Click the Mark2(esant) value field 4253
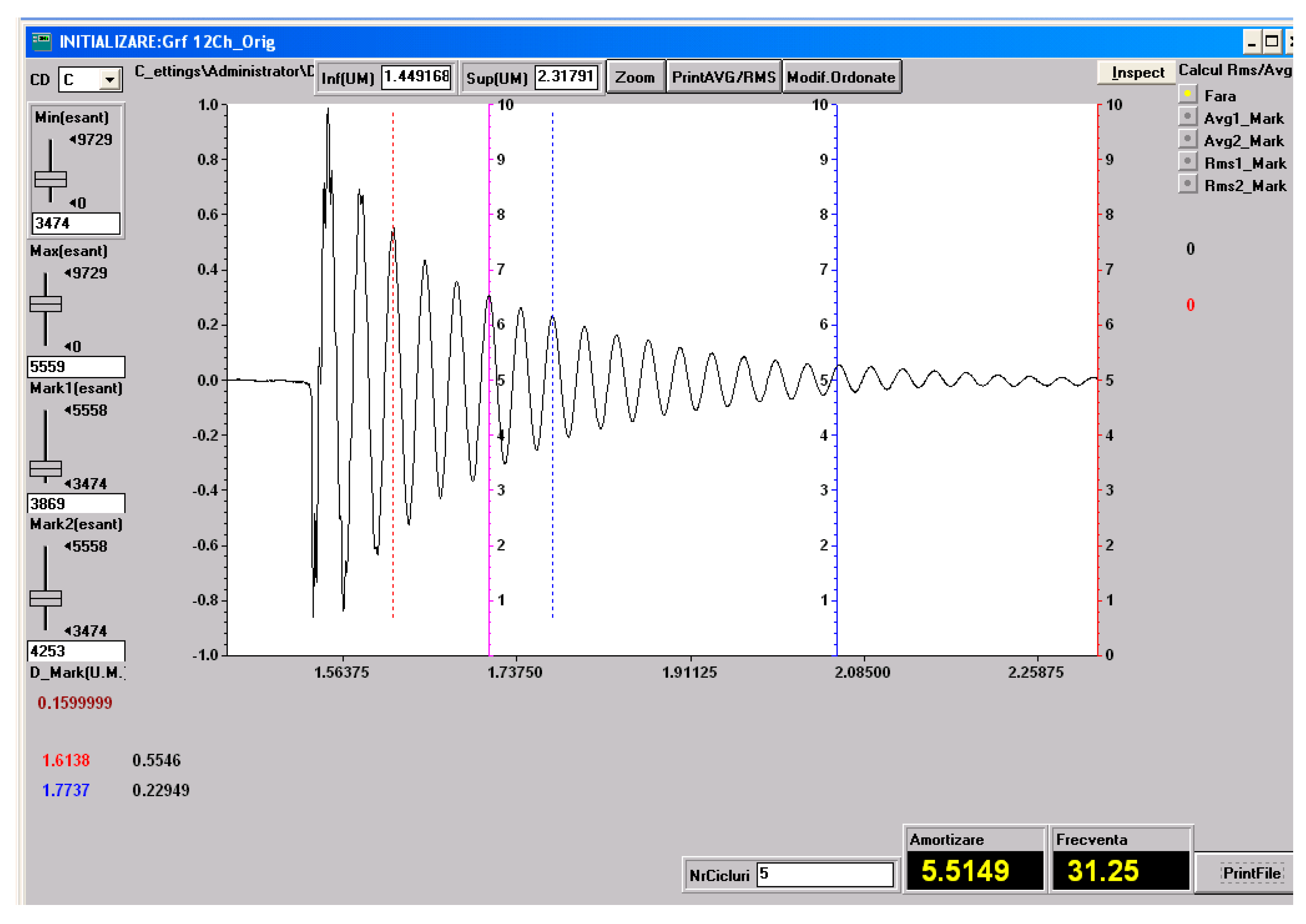1306x924 pixels. (x=76, y=651)
